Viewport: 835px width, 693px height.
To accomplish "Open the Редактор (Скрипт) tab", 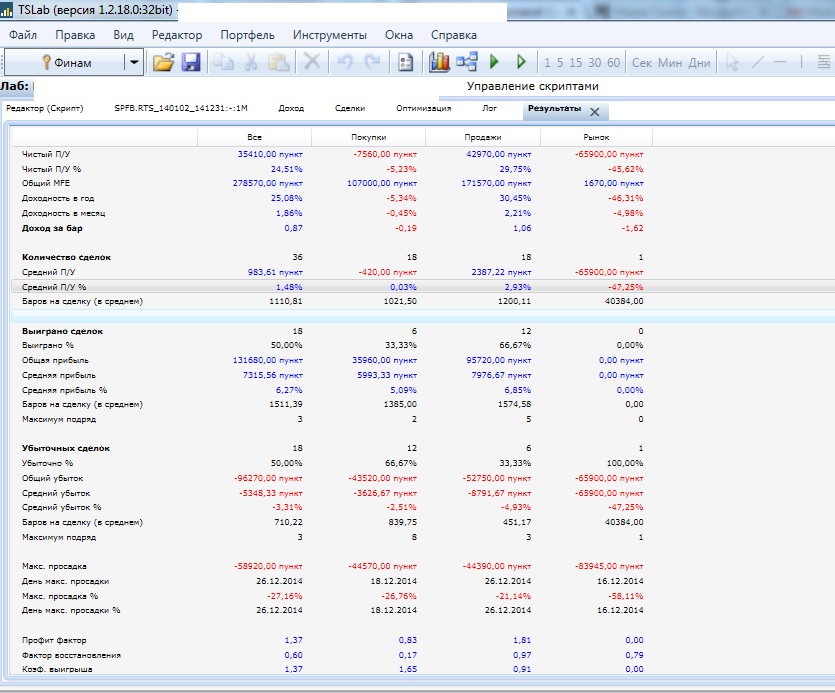I will click(45, 108).
